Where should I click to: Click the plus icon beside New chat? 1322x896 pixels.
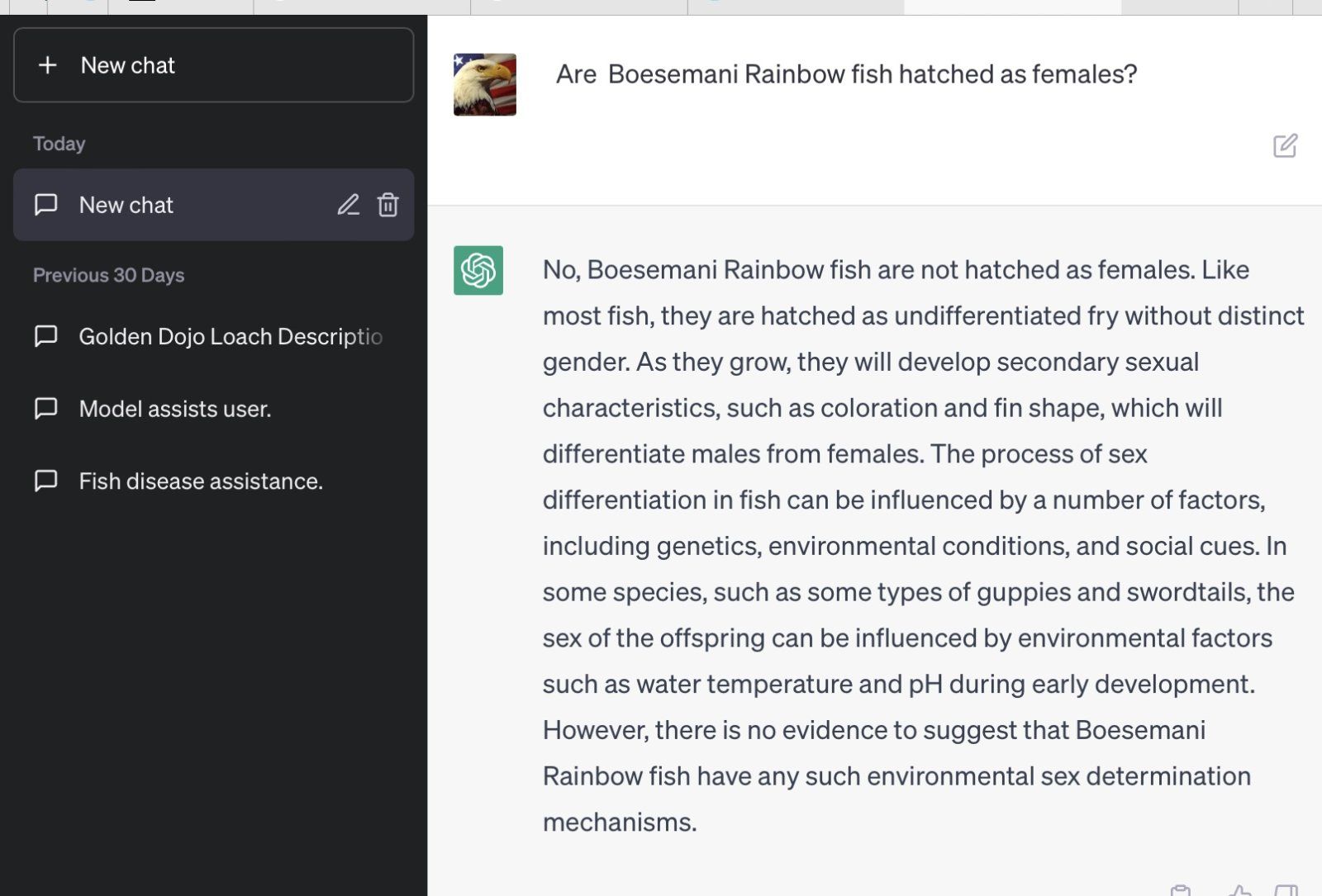point(48,65)
